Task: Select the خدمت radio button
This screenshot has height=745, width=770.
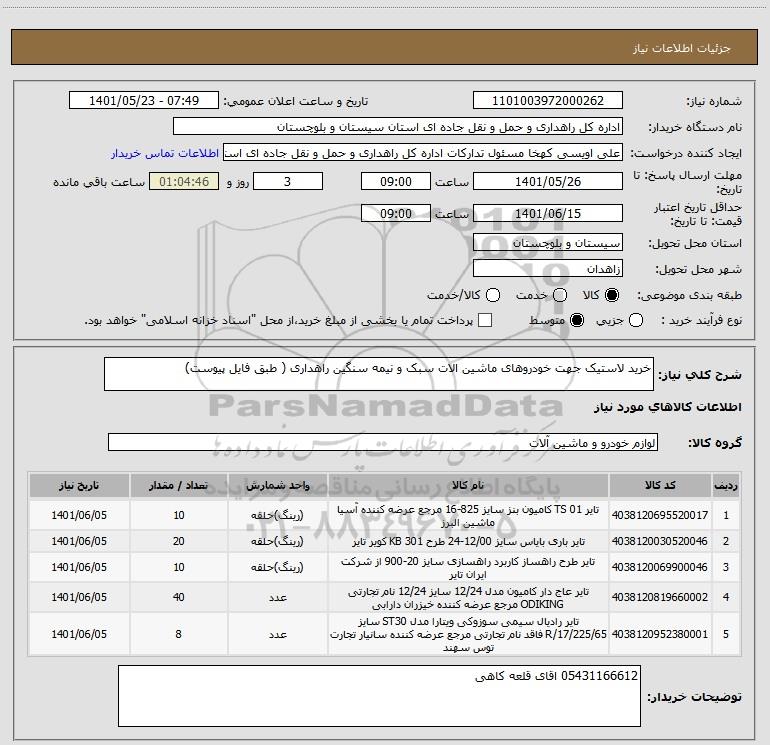Action: click(560, 295)
